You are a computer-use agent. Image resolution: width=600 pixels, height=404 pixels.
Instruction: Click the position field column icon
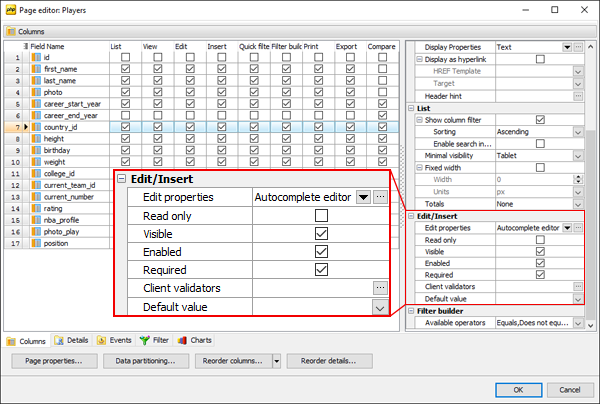36,242
